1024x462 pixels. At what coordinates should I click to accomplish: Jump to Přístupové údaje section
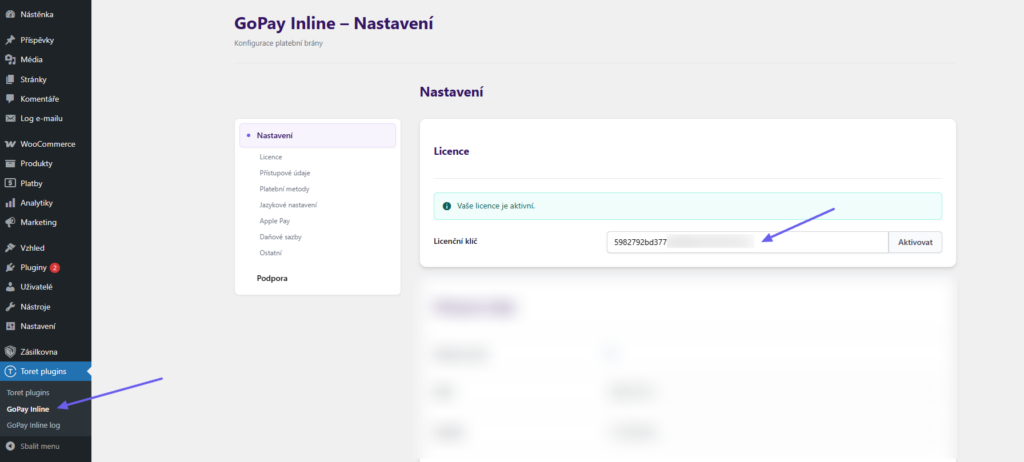pos(284,173)
